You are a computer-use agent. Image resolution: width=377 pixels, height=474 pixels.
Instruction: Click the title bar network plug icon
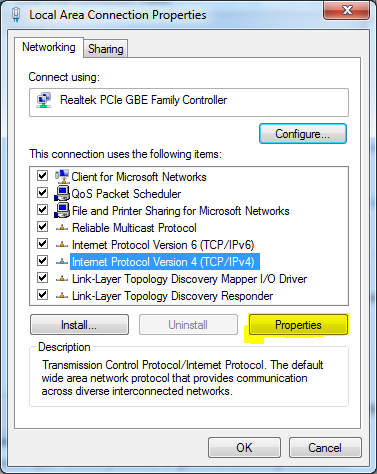16,15
